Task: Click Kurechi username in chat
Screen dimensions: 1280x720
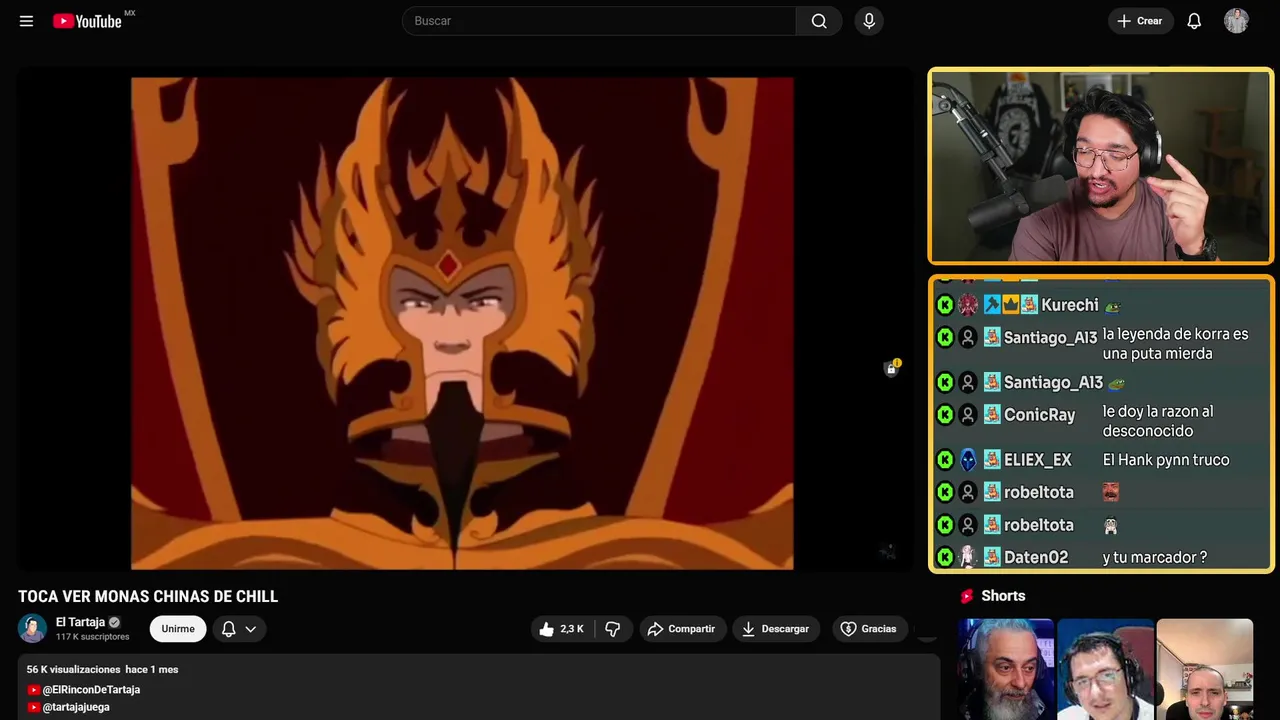Action: [1070, 305]
